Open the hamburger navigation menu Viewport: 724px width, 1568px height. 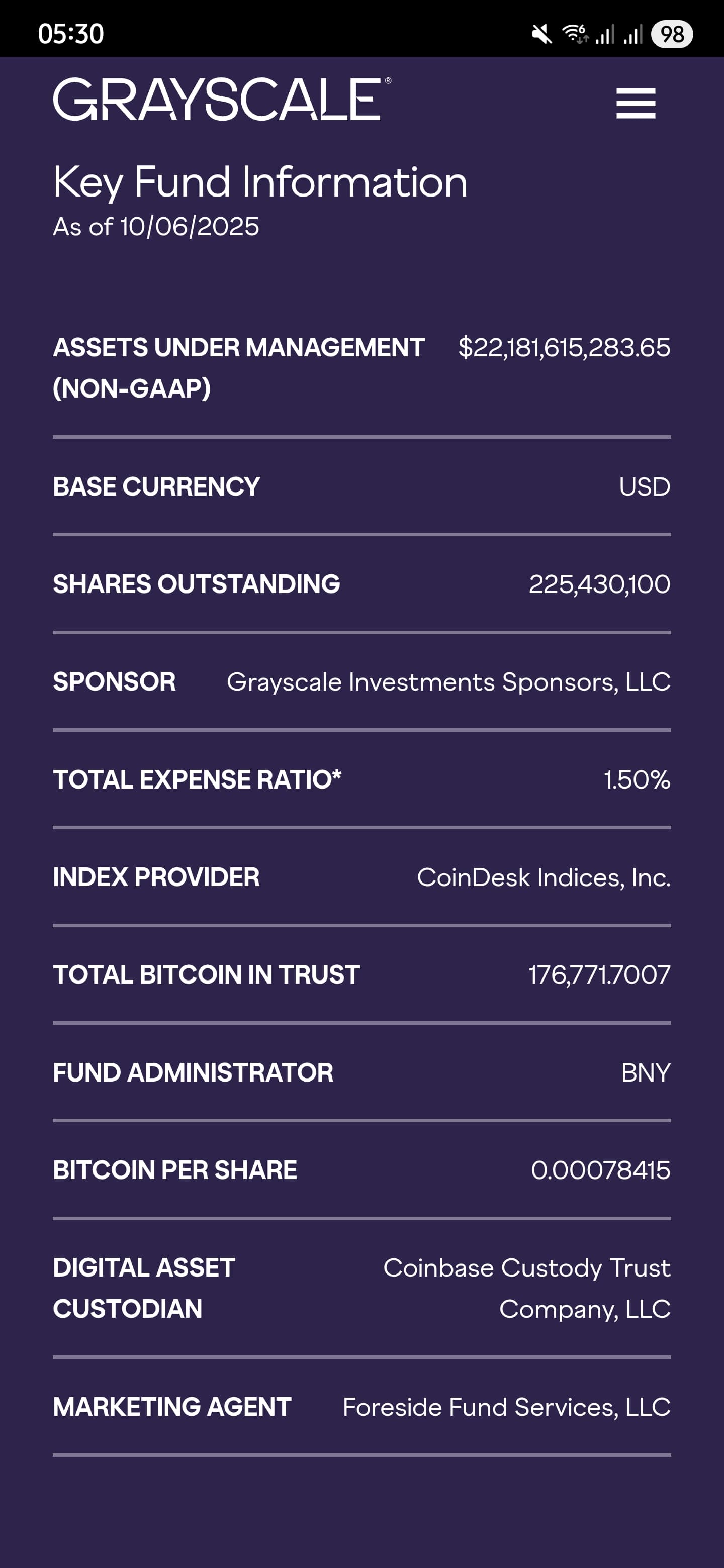pos(635,103)
